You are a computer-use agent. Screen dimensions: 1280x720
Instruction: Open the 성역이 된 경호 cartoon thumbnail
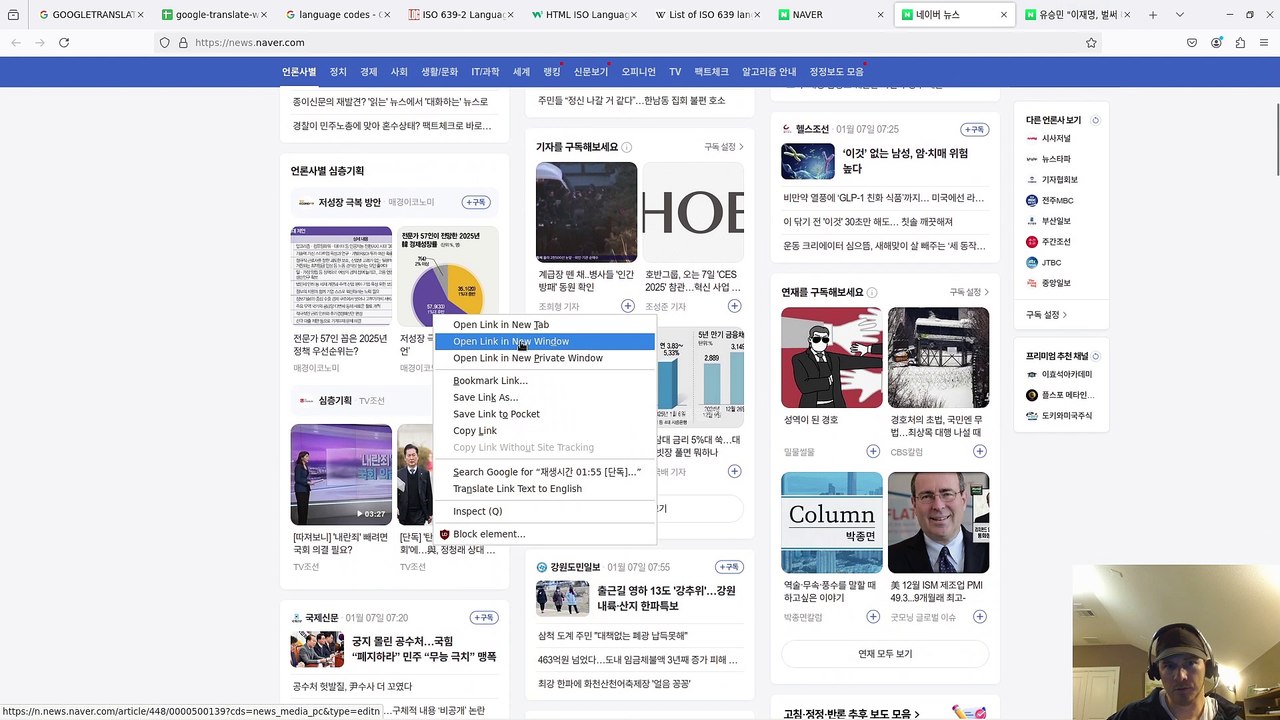point(832,357)
